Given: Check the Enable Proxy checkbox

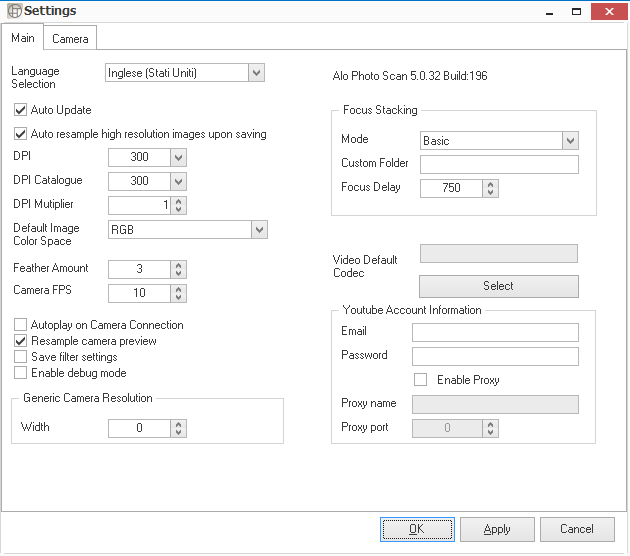Looking at the screenshot, I should point(420,379).
